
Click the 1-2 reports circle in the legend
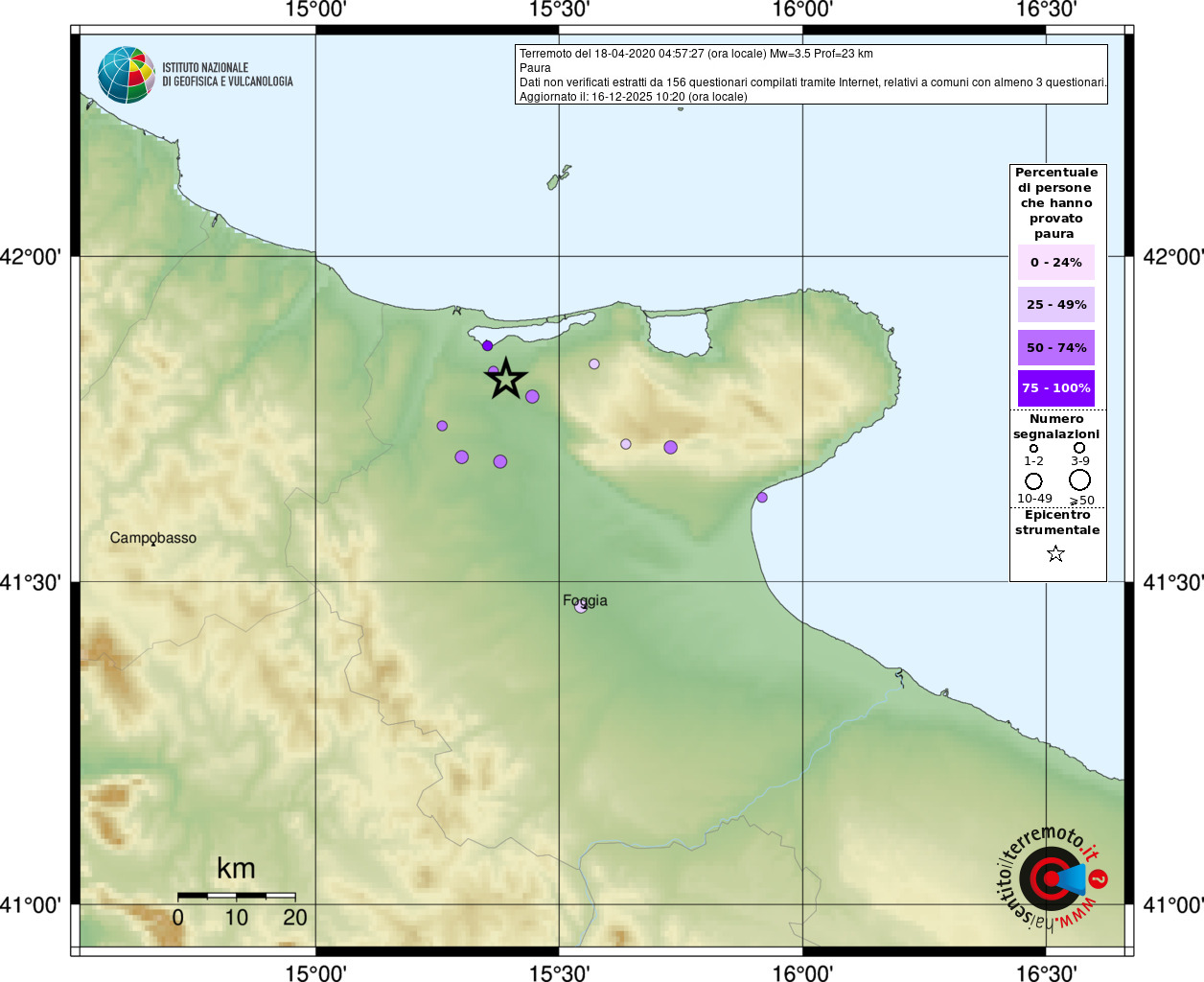click(x=1033, y=448)
